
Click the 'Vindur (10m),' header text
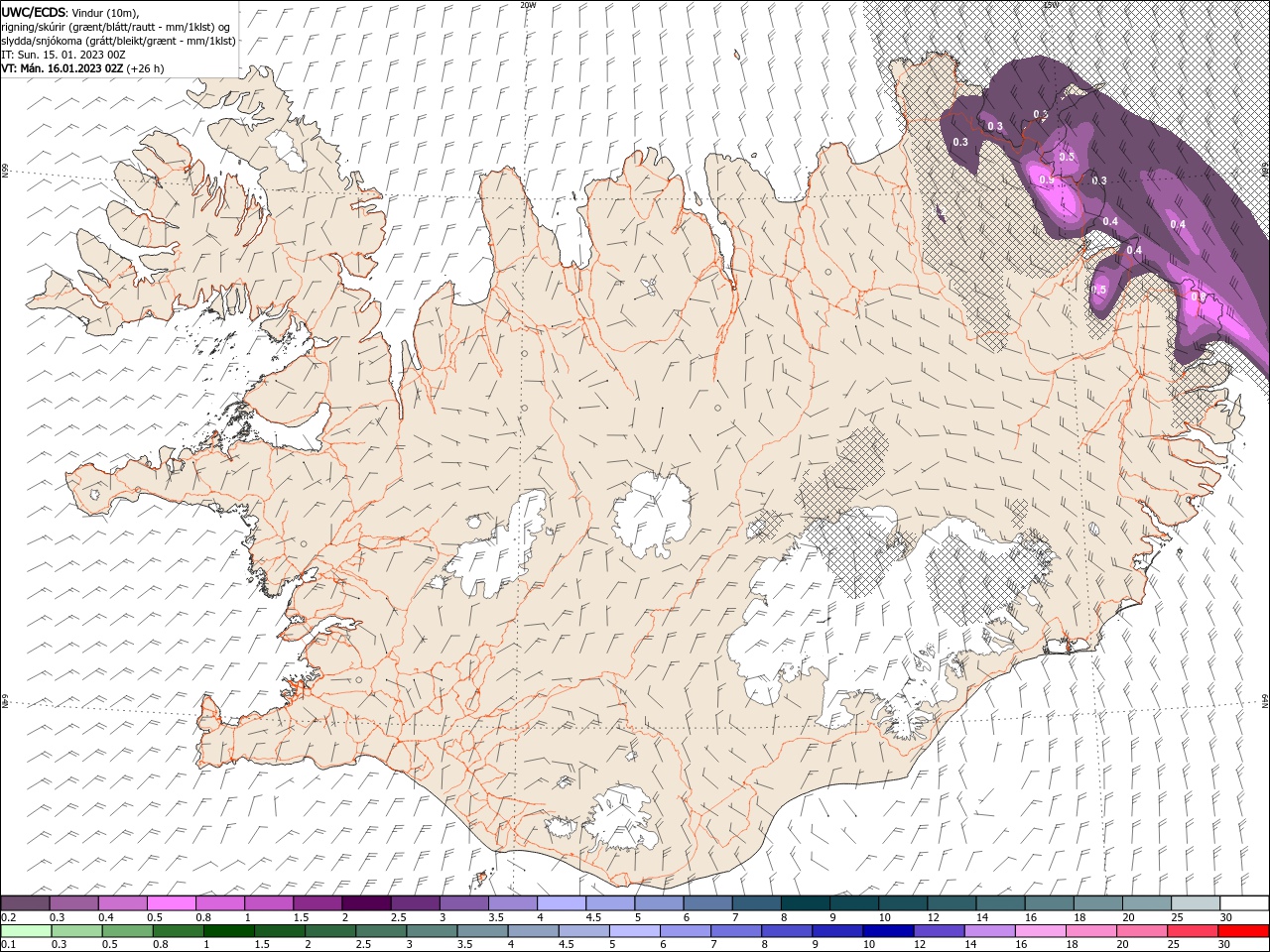coord(106,12)
